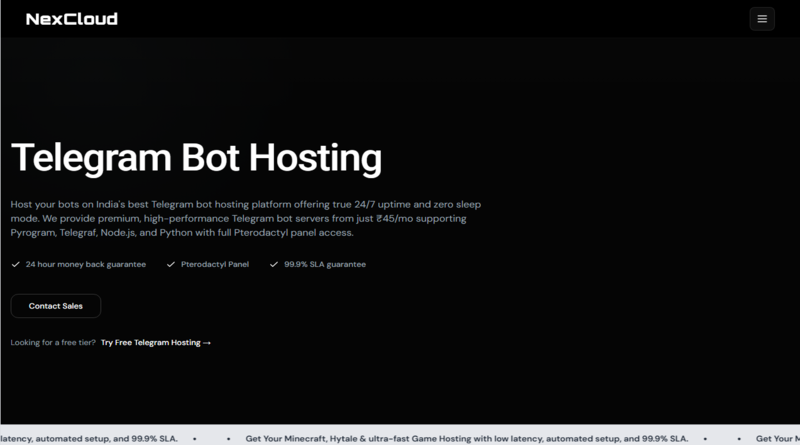This screenshot has width=800, height=445.
Task: Click the NexCloud logo
Action: click(x=72, y=19)
